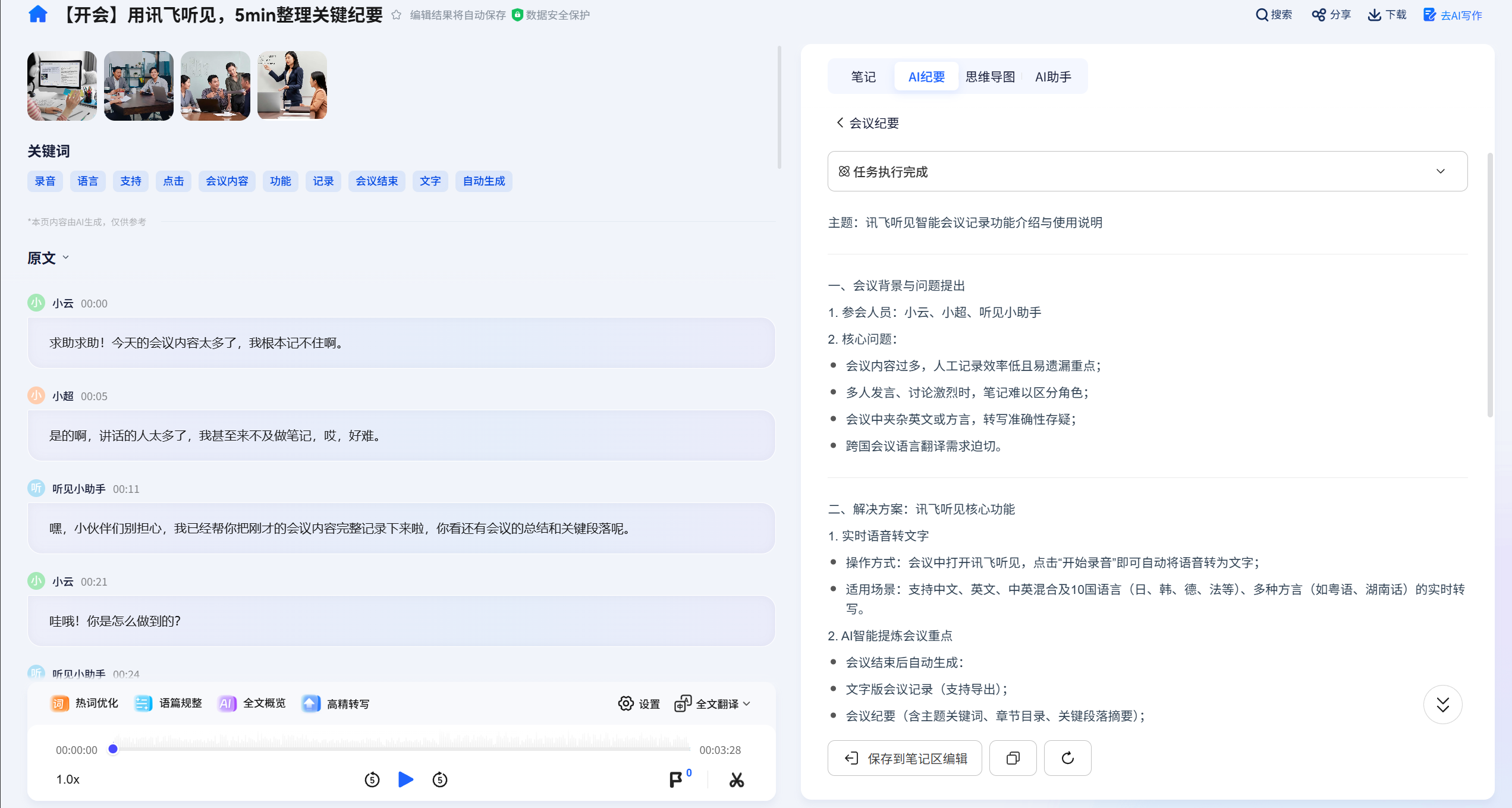Click 小超's avatar at 00:05

click(x=36, y=395)
